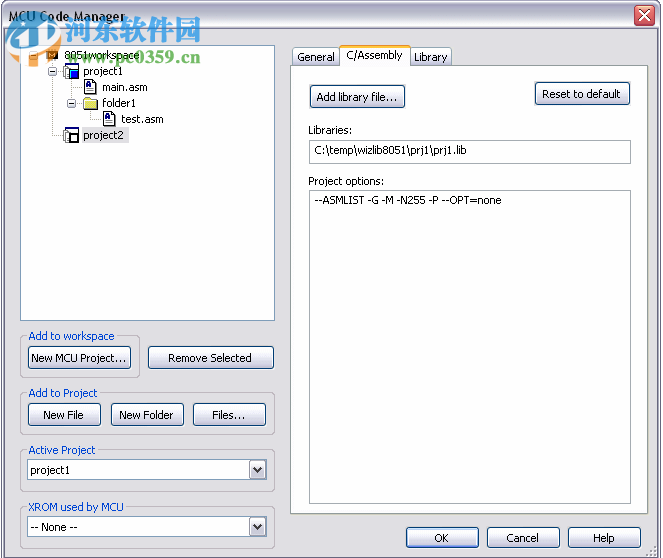Click Add library file... button
The width and height of the screenshot is (663, 558).
[357, 97]
